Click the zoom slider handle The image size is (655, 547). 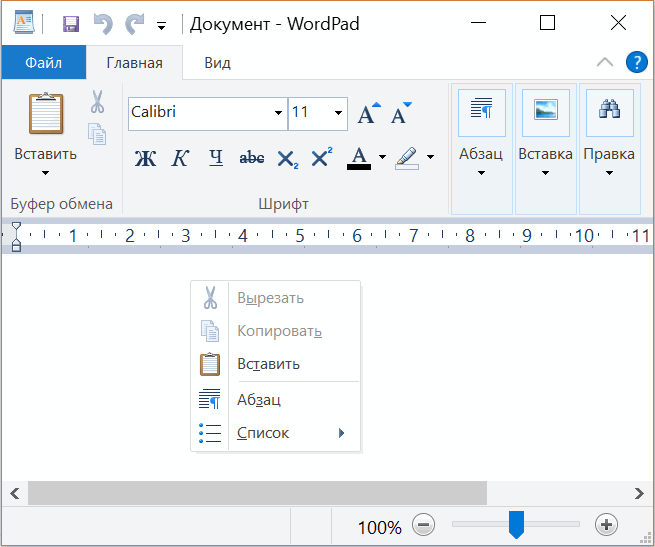516,524
